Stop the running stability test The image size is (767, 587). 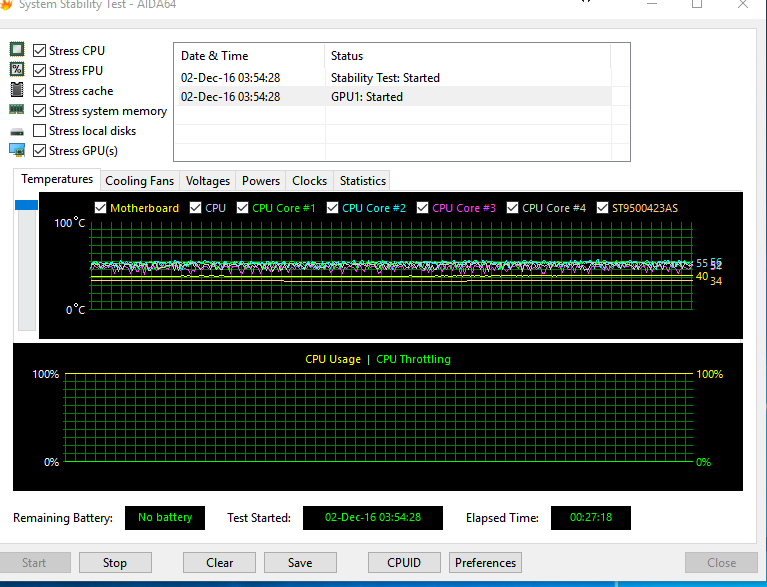(115, 562)
